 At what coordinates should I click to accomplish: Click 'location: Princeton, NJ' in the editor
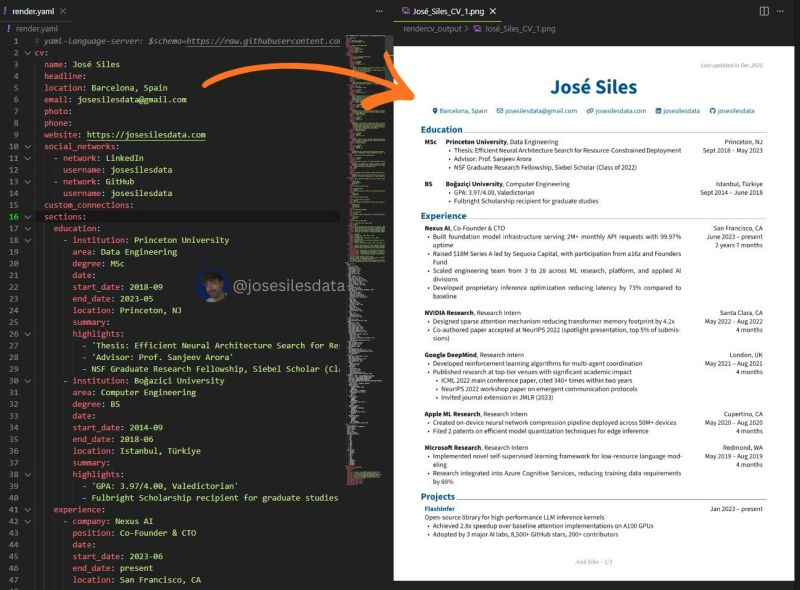click(x=127, y=310)
